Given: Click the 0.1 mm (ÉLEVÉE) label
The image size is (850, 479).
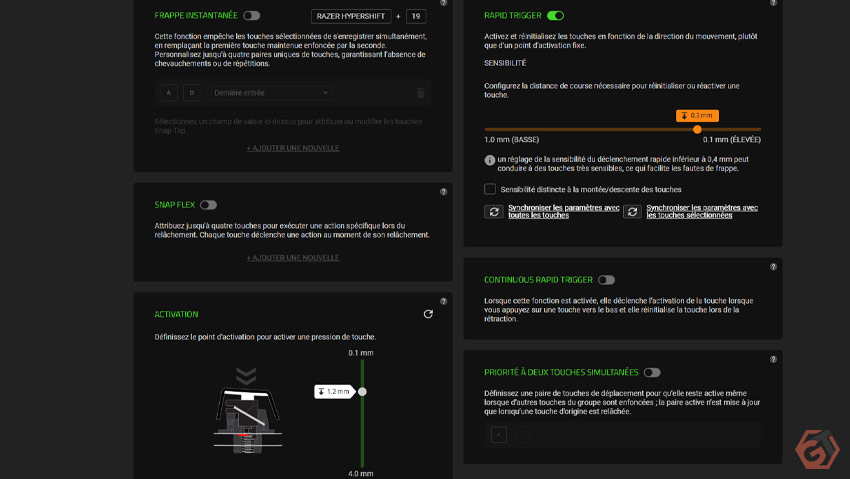Looking at the screenshot, I should 732,140.
